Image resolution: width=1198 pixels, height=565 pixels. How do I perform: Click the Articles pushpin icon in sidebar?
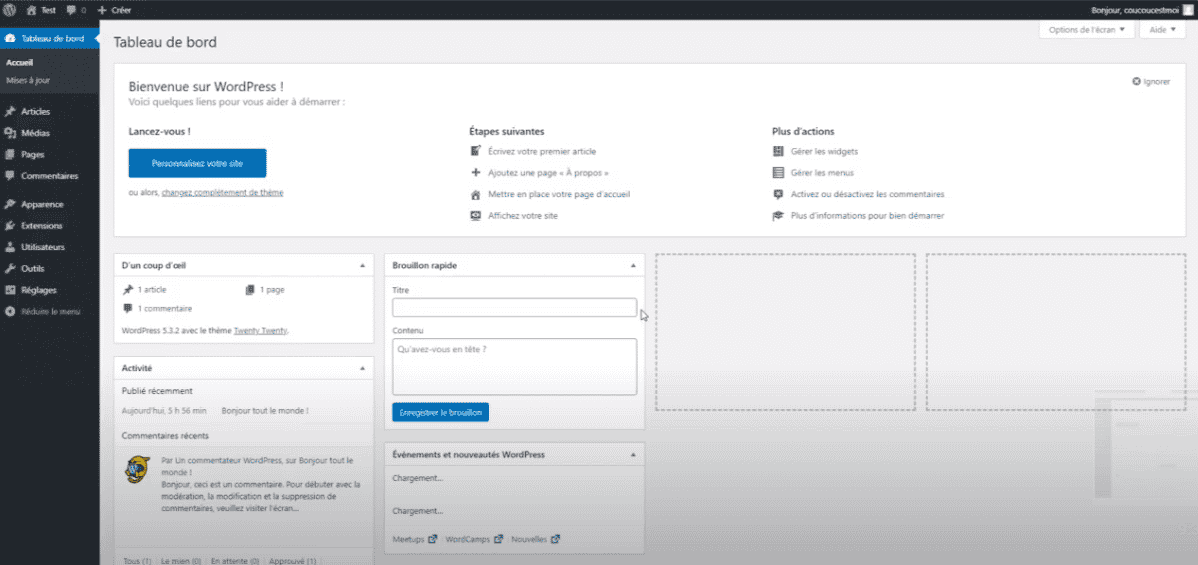pos(10,112)
